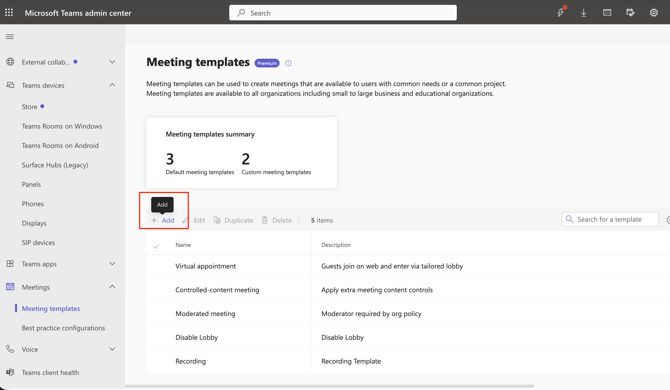This screenshot has width=670, height=390.
Task: Open SIP devices in the sidebar
Action: tap(38, 243)
